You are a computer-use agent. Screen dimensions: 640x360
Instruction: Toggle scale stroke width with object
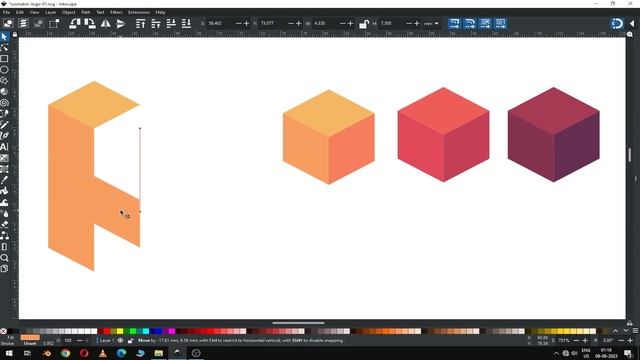click(454, 23)
